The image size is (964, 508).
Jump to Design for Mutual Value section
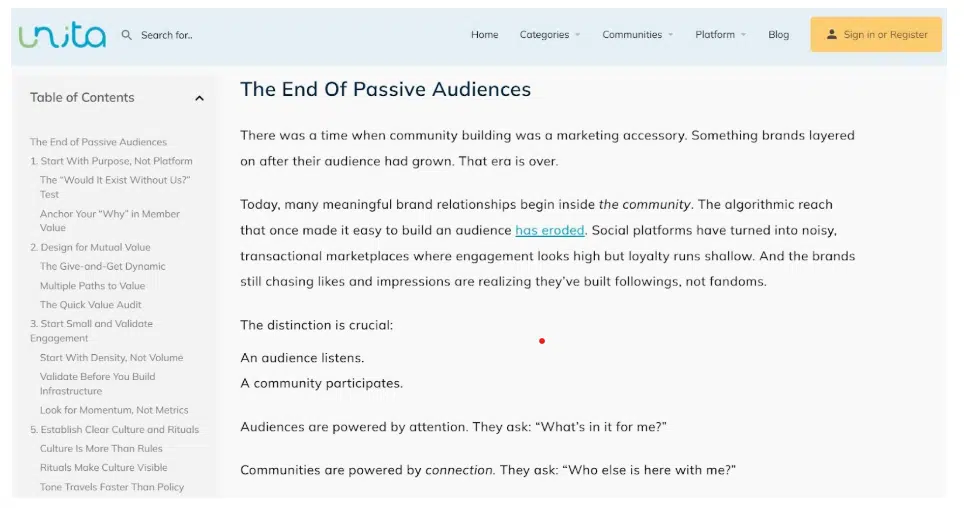[x=90, y=247]
